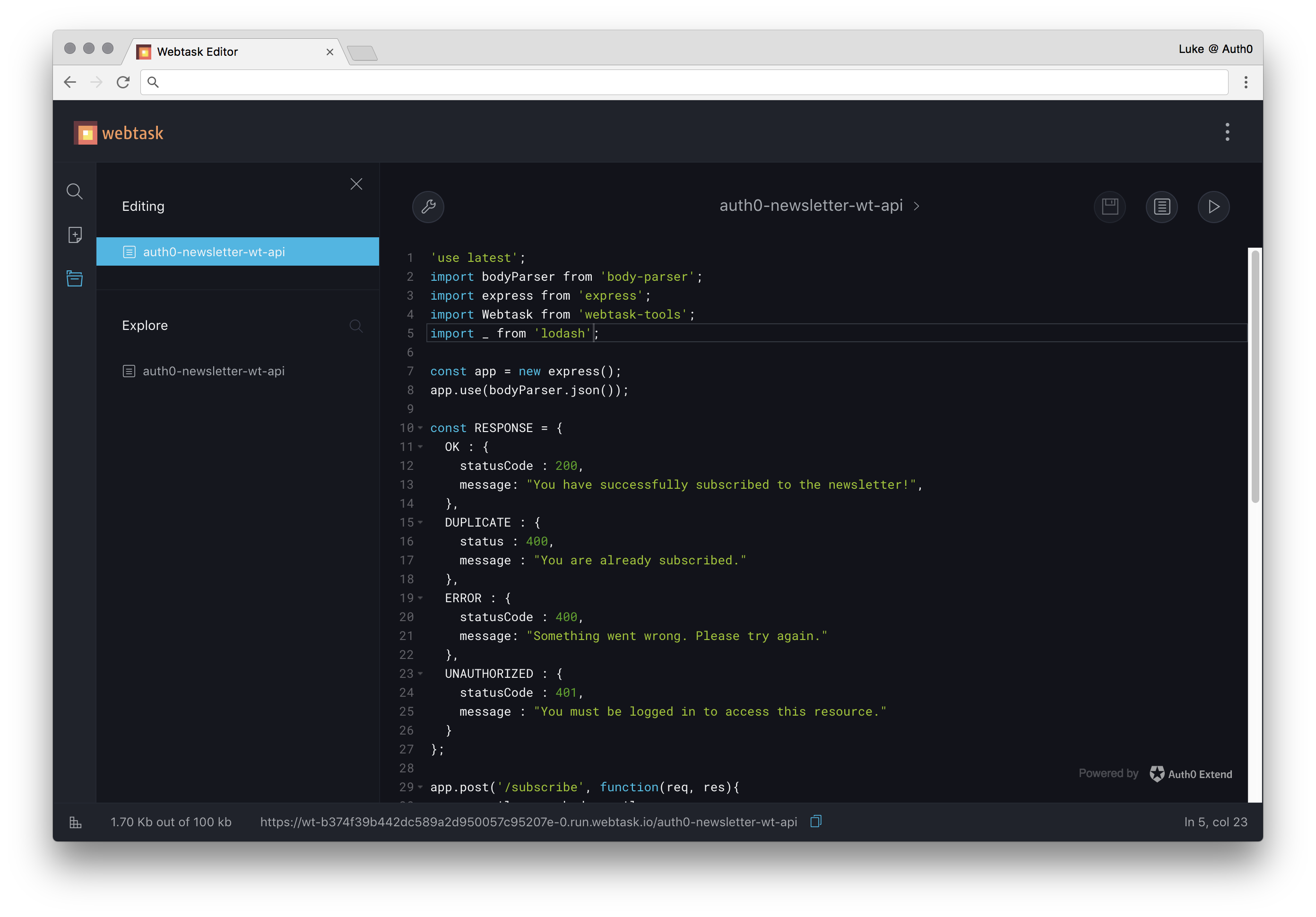
Task: Click 'You are already subscribed.' message text
Action: (640, 561)
